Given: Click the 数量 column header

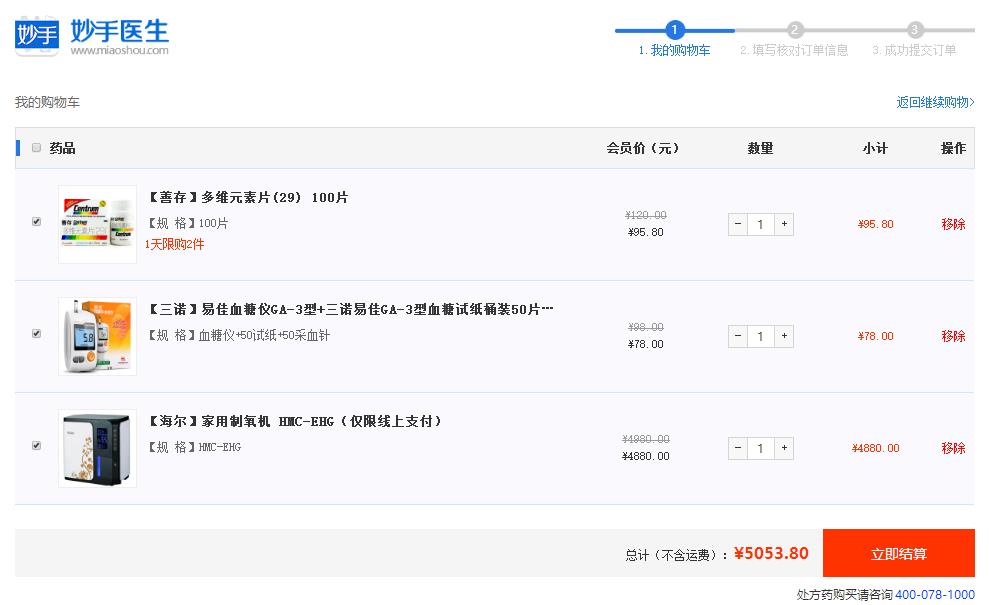Looking at the screenshot, I should point(760,148).
